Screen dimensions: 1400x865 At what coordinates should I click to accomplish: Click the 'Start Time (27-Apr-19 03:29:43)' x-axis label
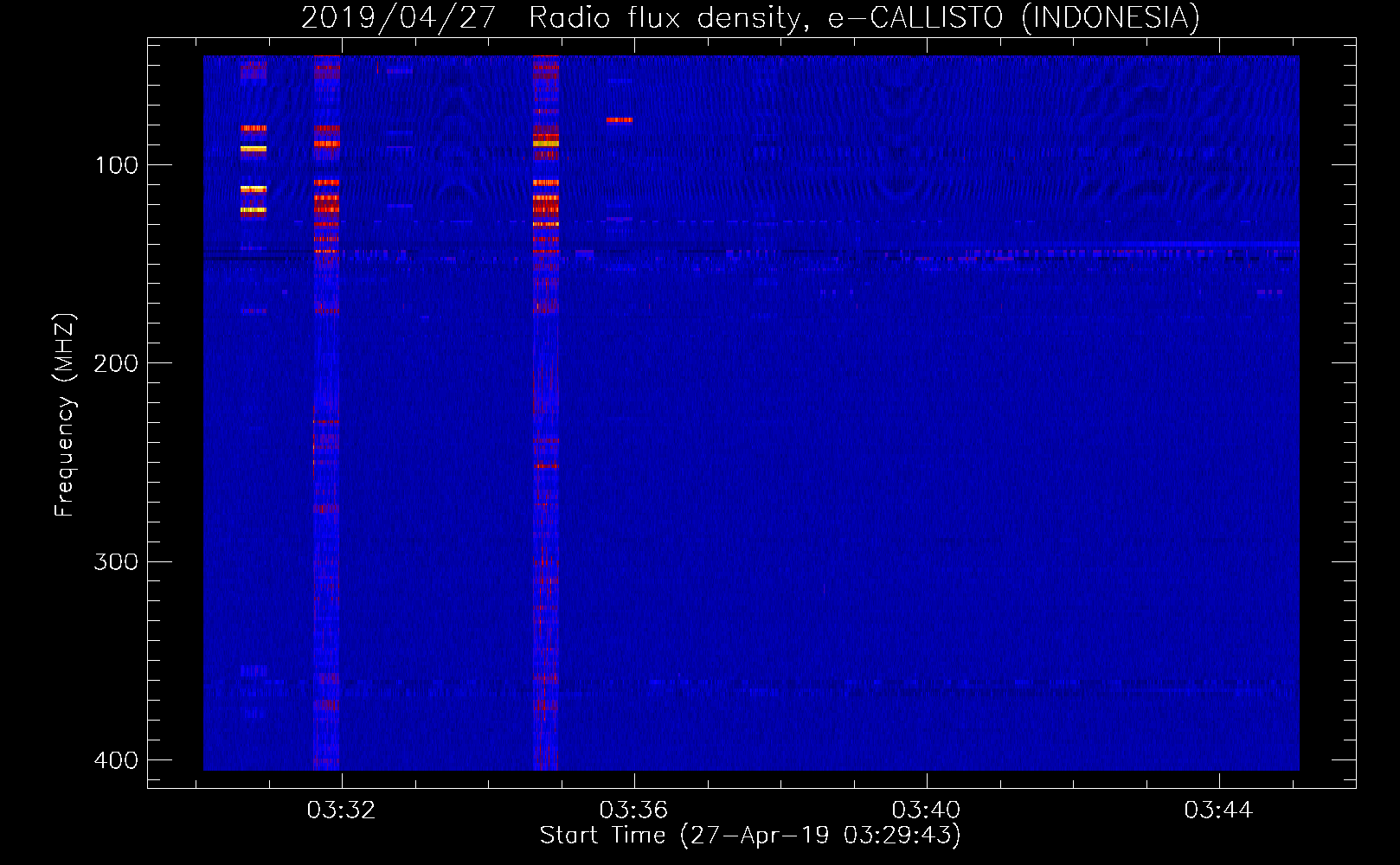[x=750, y=836]
